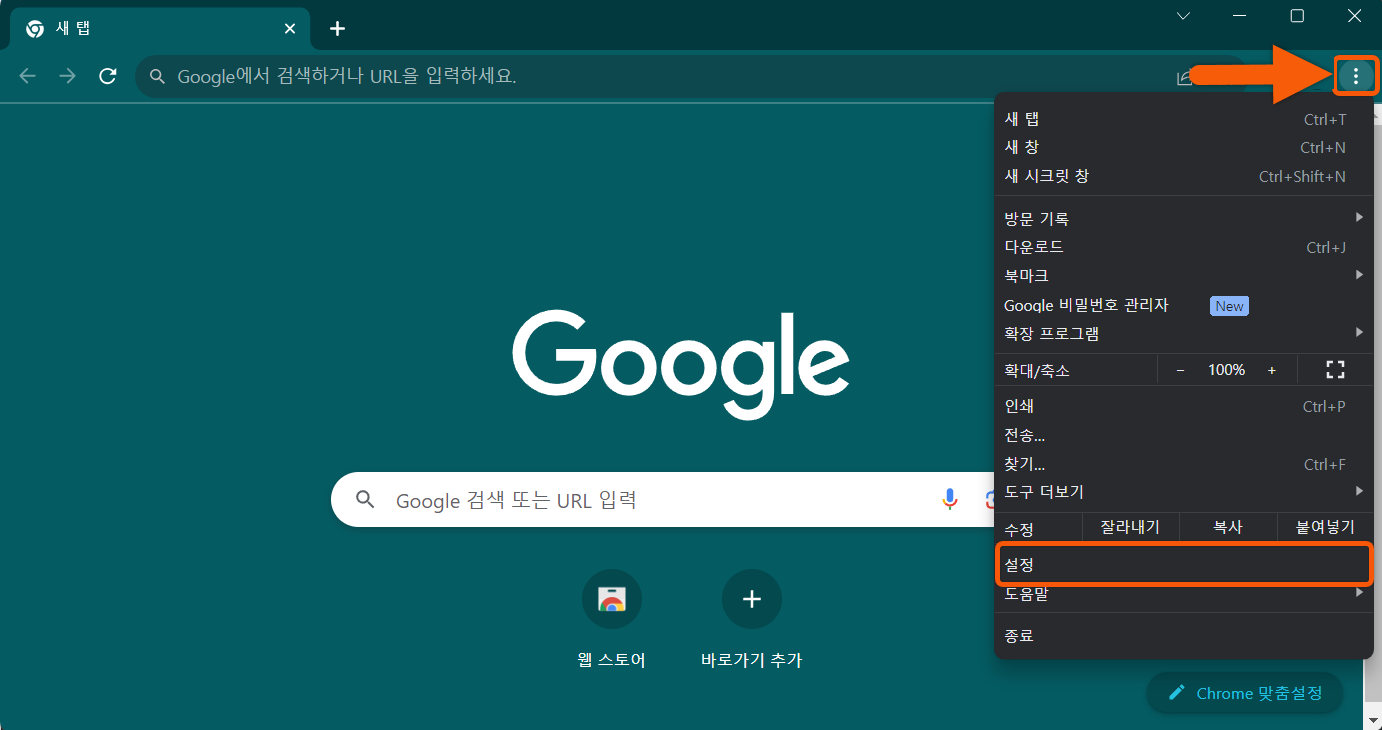Click the search magnifier icon in Google box
Image resolution: width=1382 pixels, height=730 pixels.
[365, 500]
